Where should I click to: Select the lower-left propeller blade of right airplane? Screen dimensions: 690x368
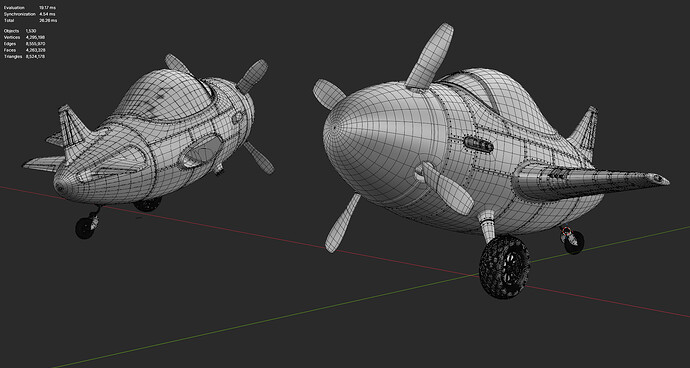(x=342, y=223)
